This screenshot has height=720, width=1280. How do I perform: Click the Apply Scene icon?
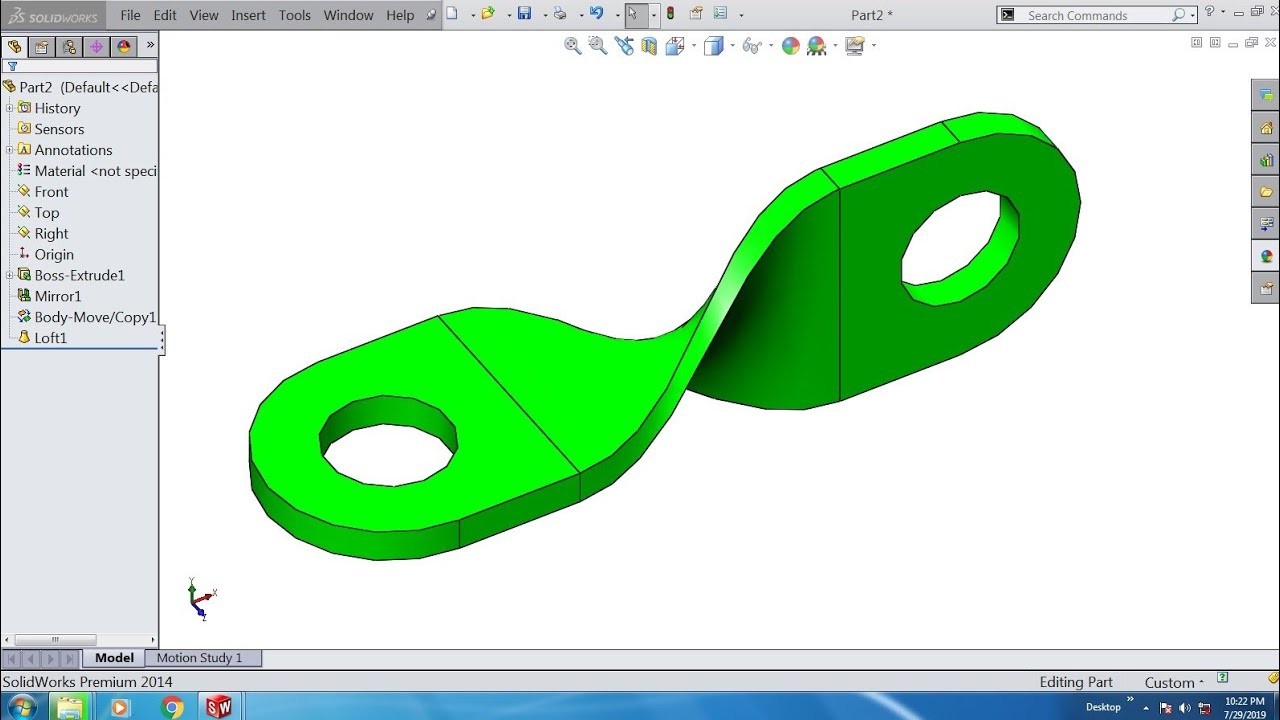pyautogui.click(x=816, y=46)
